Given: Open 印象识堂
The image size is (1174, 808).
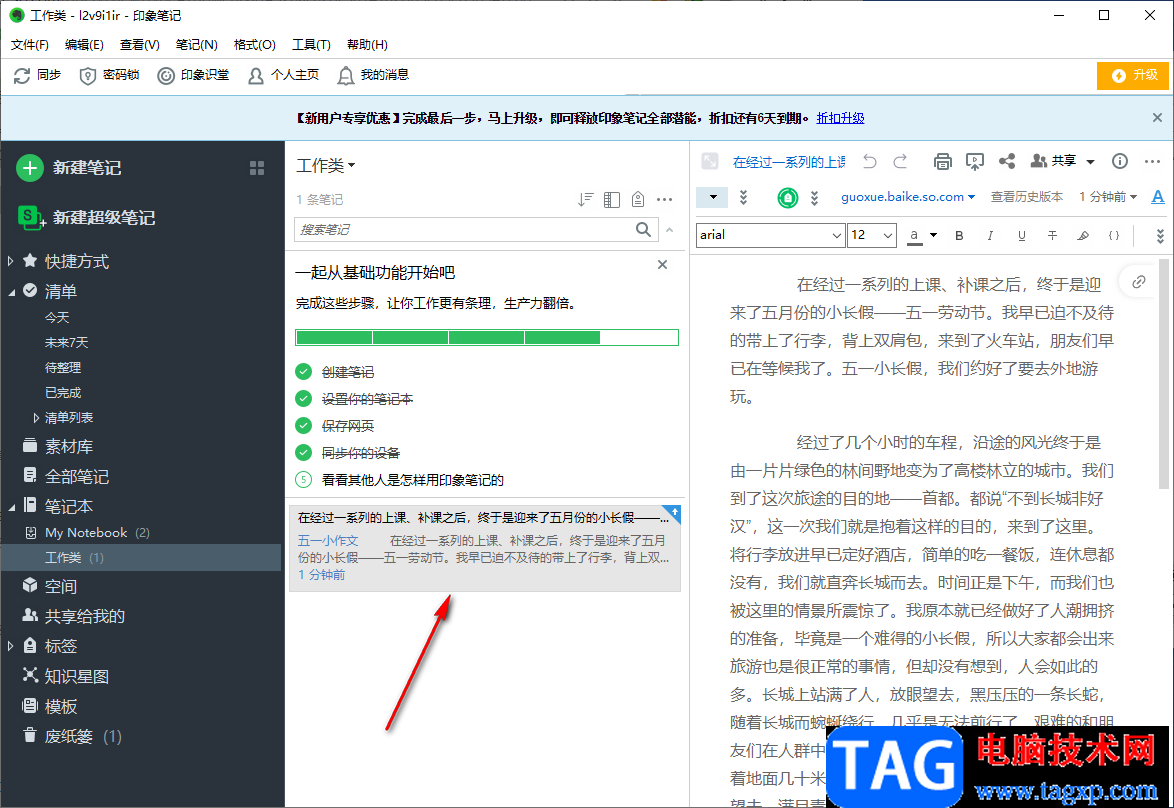Looking at the screenshot, I should tap(193, 76).
